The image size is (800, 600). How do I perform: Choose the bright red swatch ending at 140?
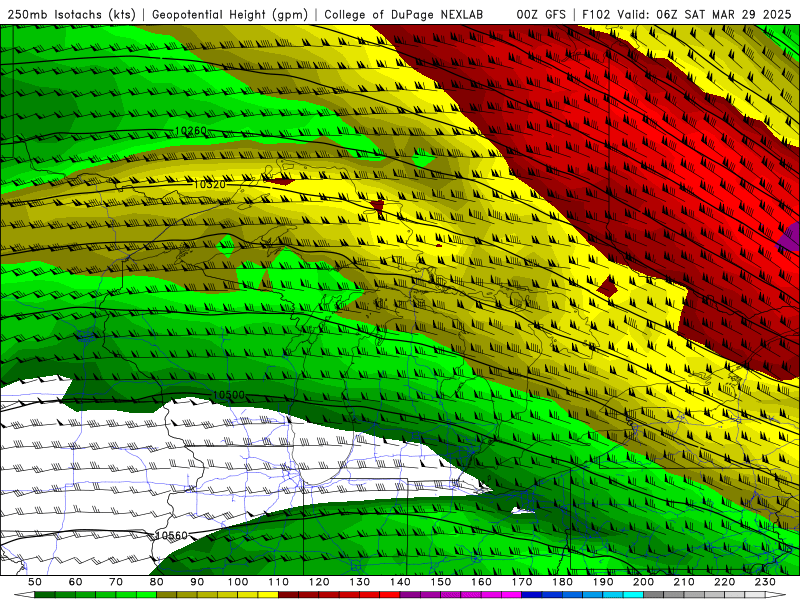390,594
